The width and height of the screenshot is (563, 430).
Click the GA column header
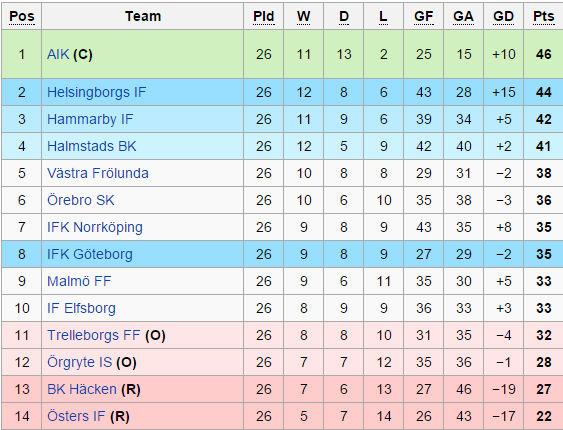[x=464, y=16]
